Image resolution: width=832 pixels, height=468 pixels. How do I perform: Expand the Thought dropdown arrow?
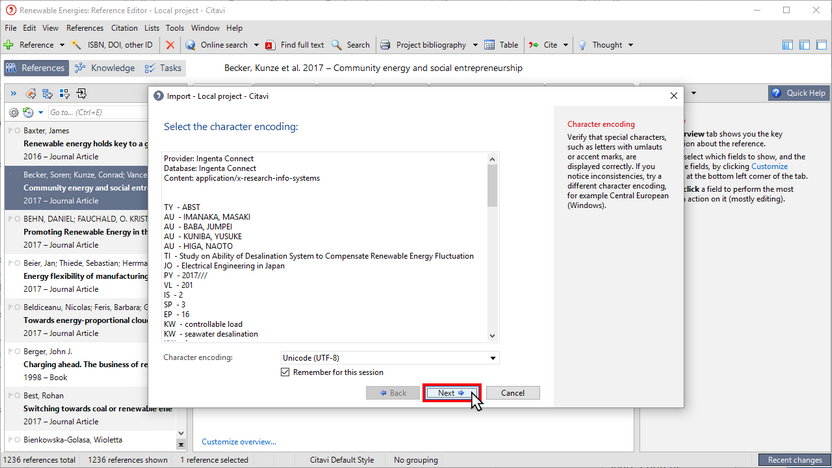pyautogui.click(x=630, y=45)
